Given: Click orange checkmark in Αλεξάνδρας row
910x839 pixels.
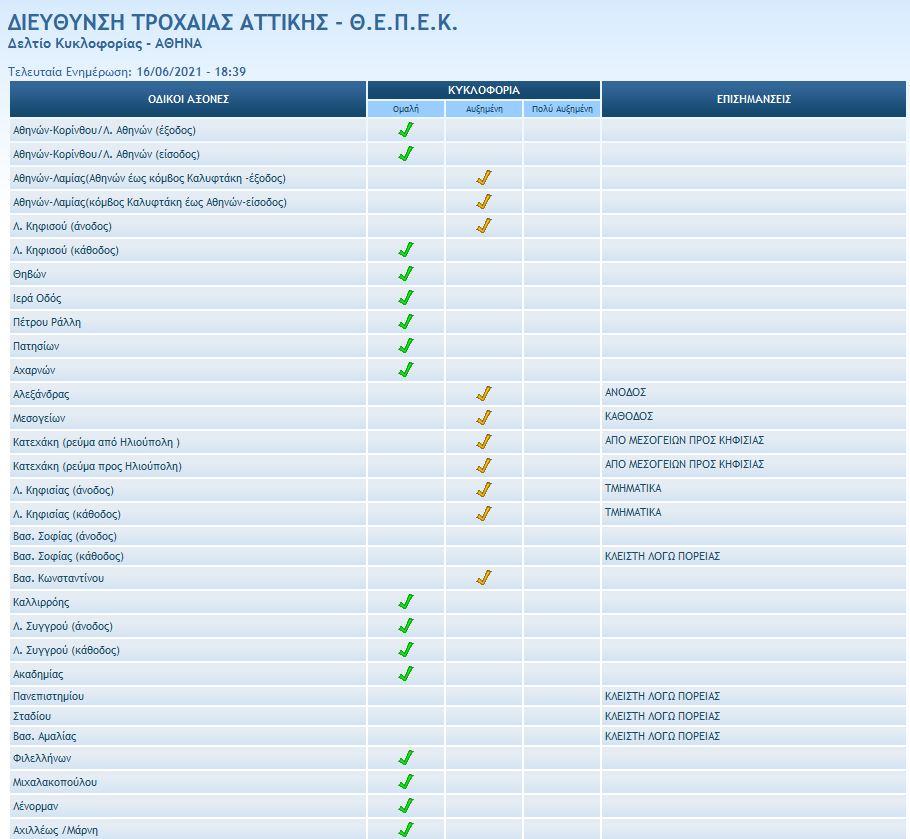Looking at the screenshot, I should coord(484,394).
